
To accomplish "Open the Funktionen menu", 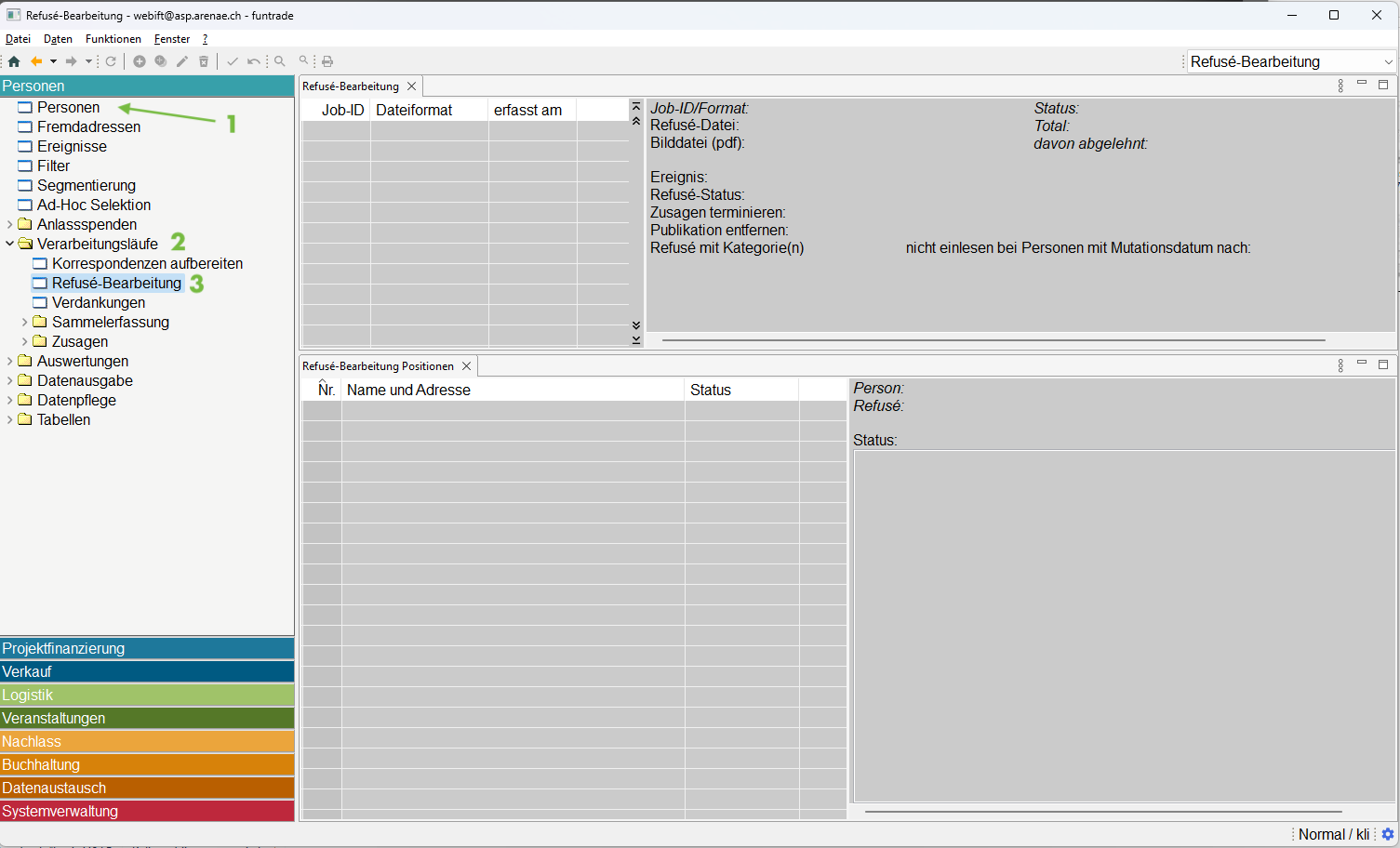I will [113, 39].
